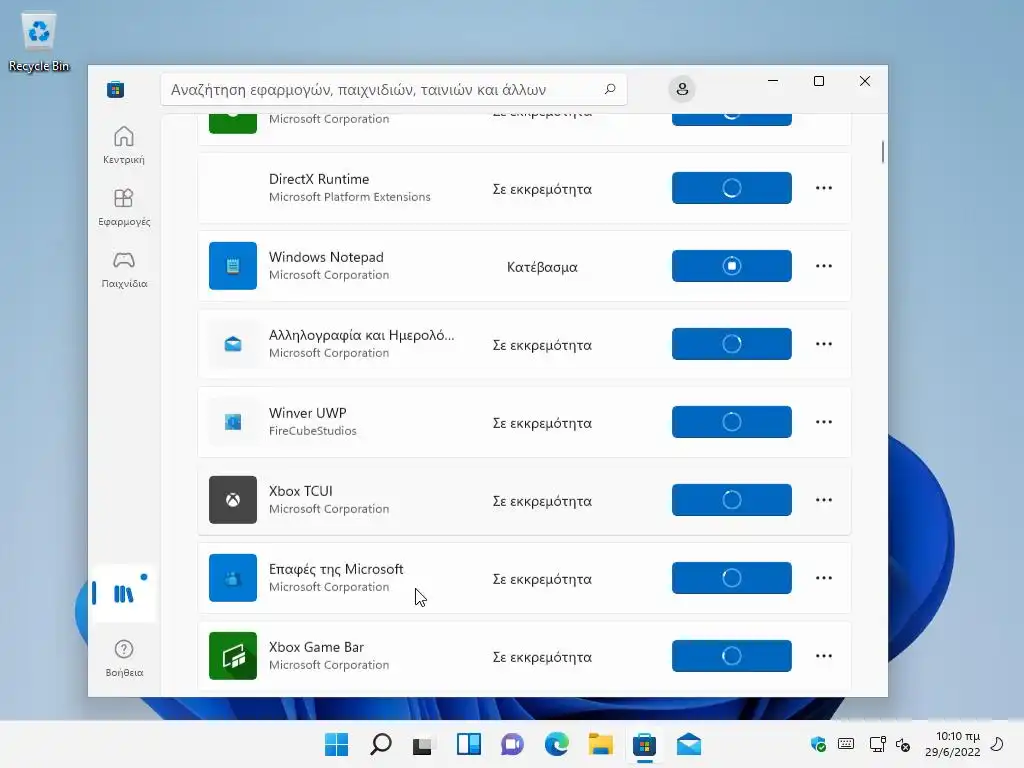
Task: Open more options for Αλληλογραφία και Ημερολόγιο
Action: click(824, 344)
